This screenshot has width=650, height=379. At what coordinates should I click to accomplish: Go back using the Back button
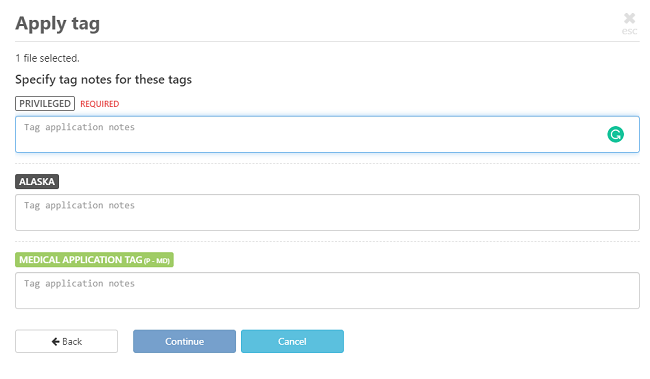coord(66,341)
